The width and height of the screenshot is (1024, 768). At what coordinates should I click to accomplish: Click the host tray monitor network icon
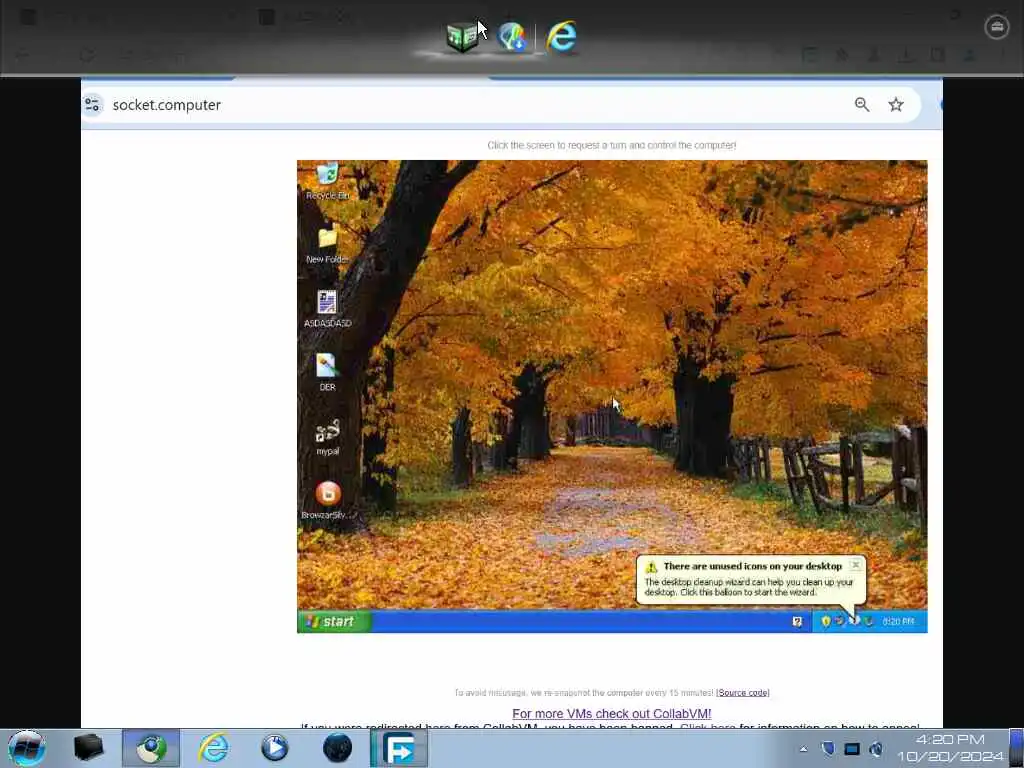pyautogui.click(x=852, y=748)
